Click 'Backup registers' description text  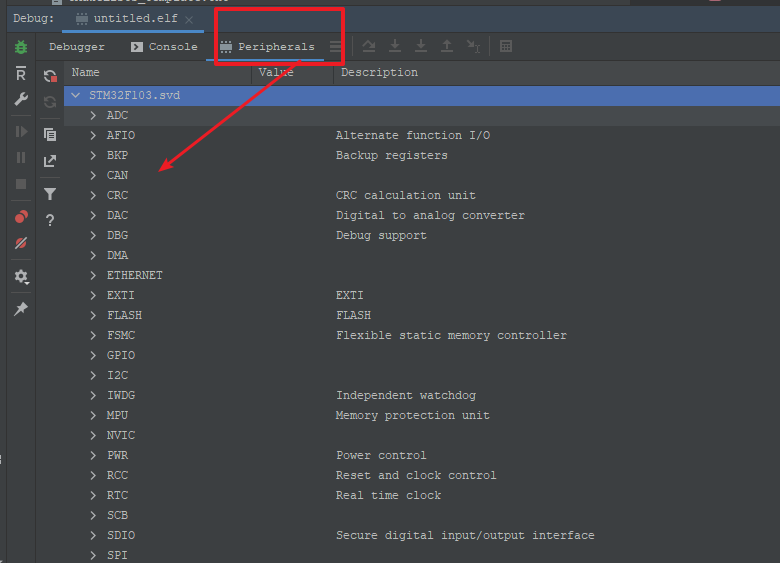click(x=391, y=156)
